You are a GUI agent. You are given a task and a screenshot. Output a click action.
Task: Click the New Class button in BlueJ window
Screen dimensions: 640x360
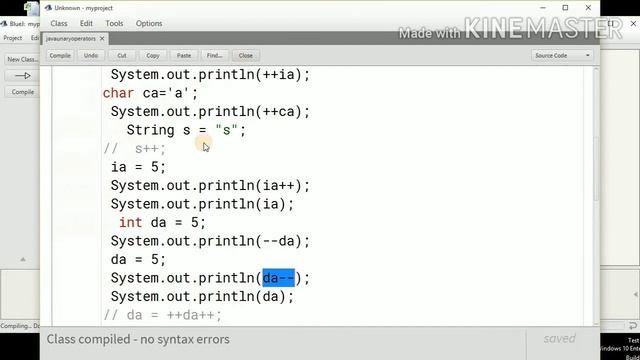point(22,60)
